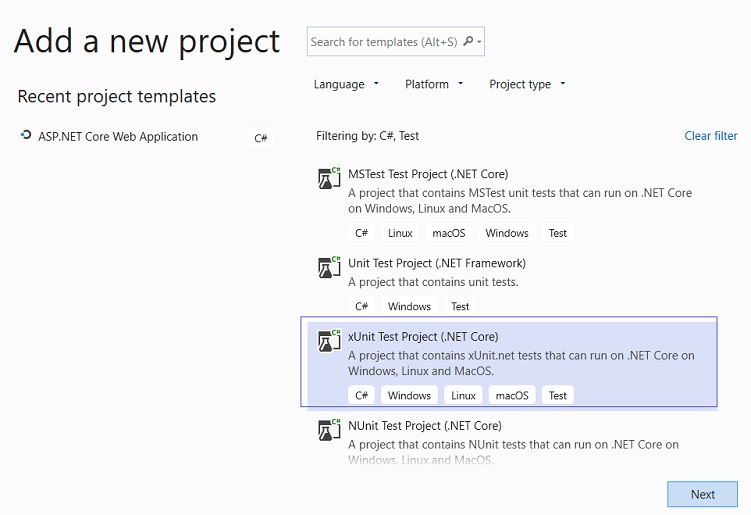Select MSTest Test Project (.NET Core) template

tap(509, 203)
